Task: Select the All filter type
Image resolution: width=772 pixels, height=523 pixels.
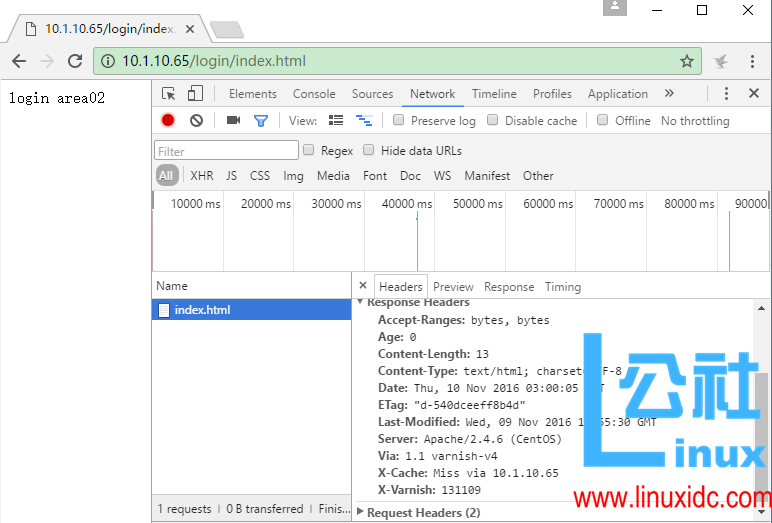Action: pyautogui.click(x=166, y=176)
